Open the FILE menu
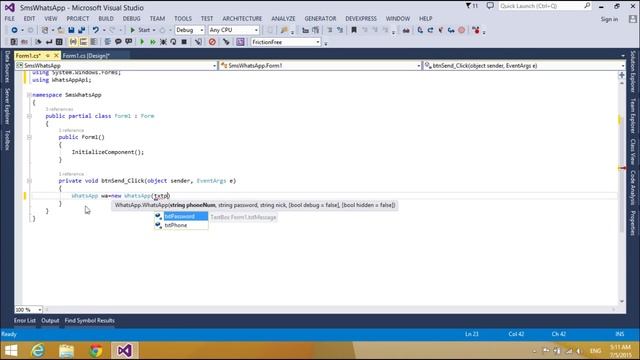This screenshot has height=360, width=640. tap(10, 19)
